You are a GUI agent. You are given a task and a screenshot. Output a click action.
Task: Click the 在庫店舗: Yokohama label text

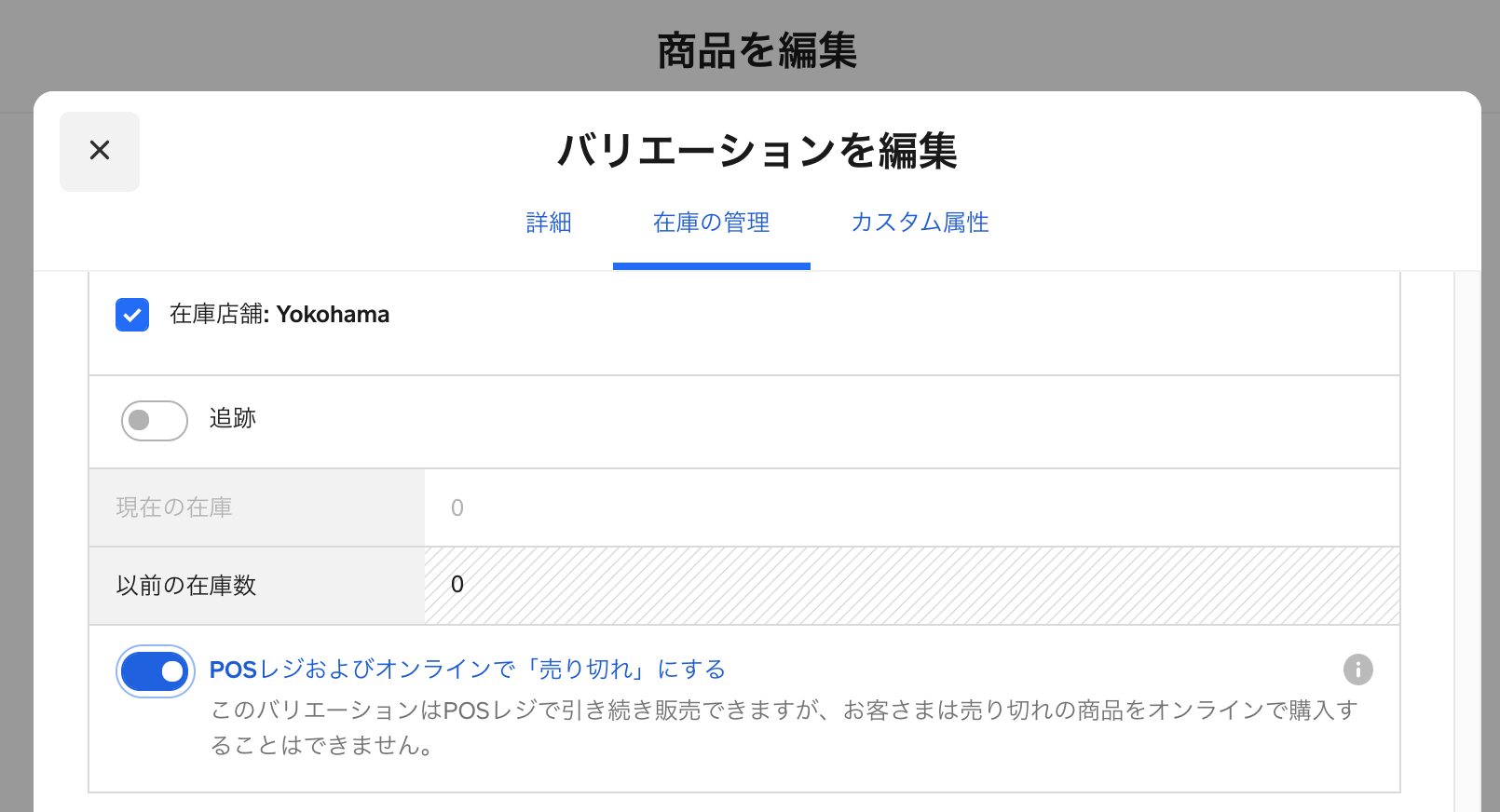pos(279,315)
